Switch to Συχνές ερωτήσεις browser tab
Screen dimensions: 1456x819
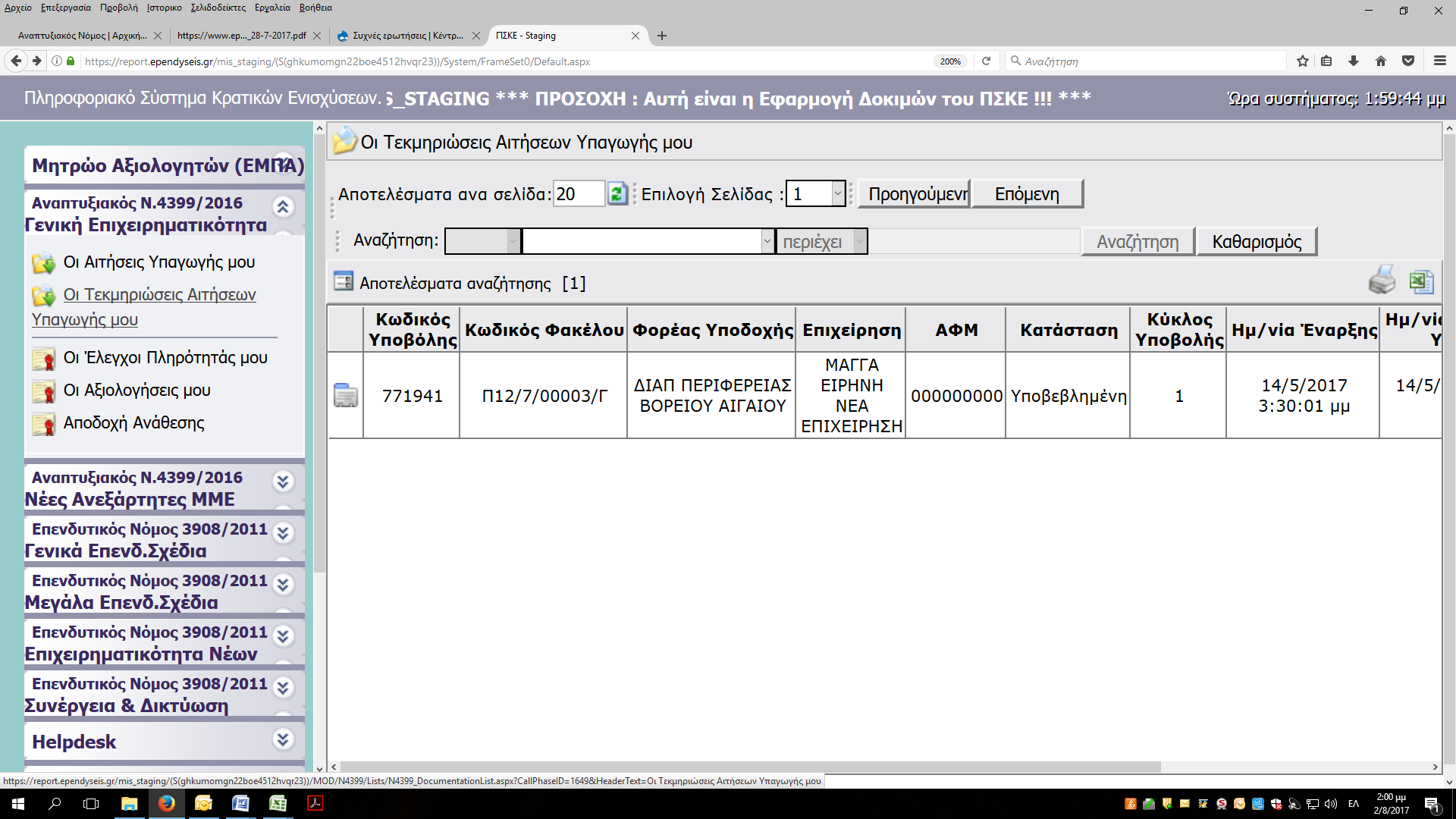coord(407,36)
